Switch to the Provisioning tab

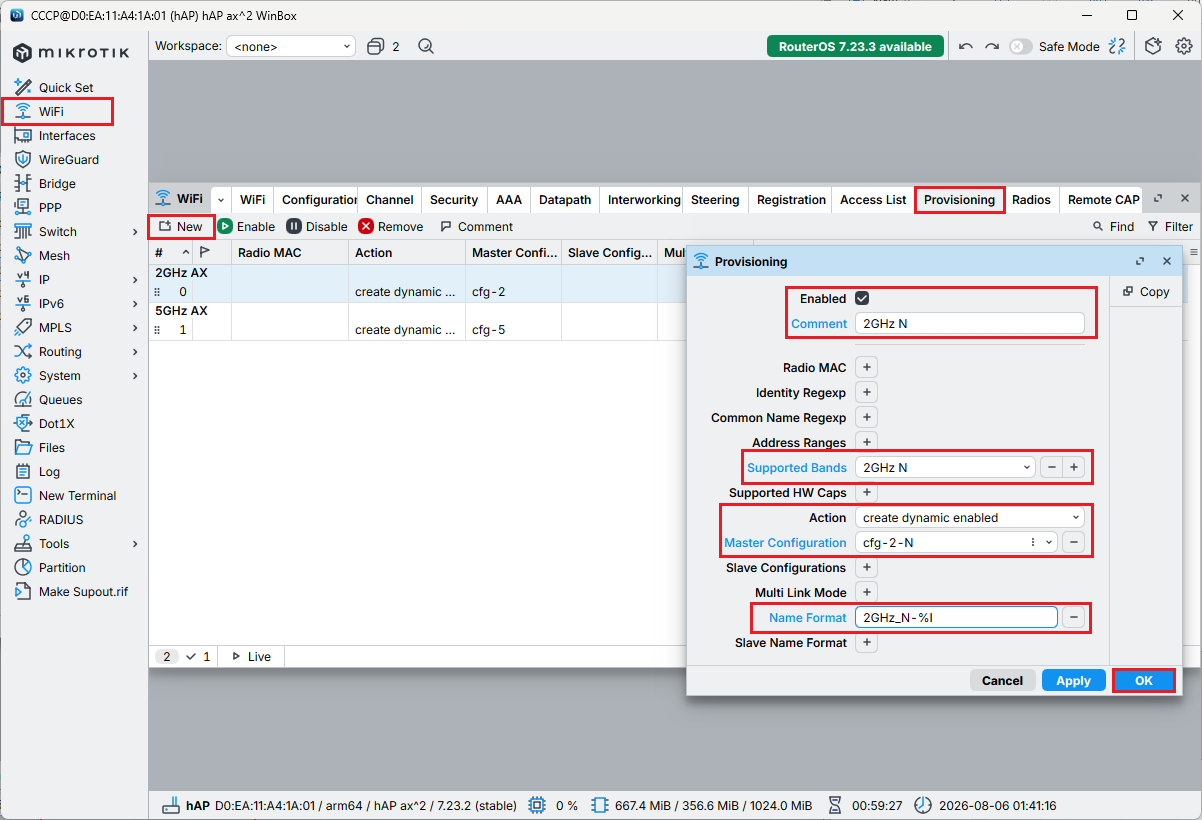(x=960, y=200)
